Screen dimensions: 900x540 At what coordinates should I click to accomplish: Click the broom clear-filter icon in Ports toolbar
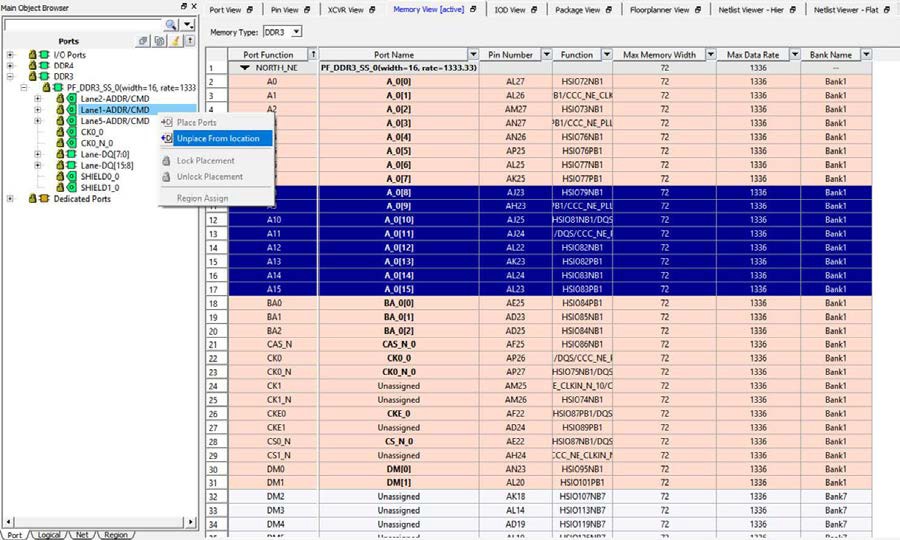click(x=176, y=41)
